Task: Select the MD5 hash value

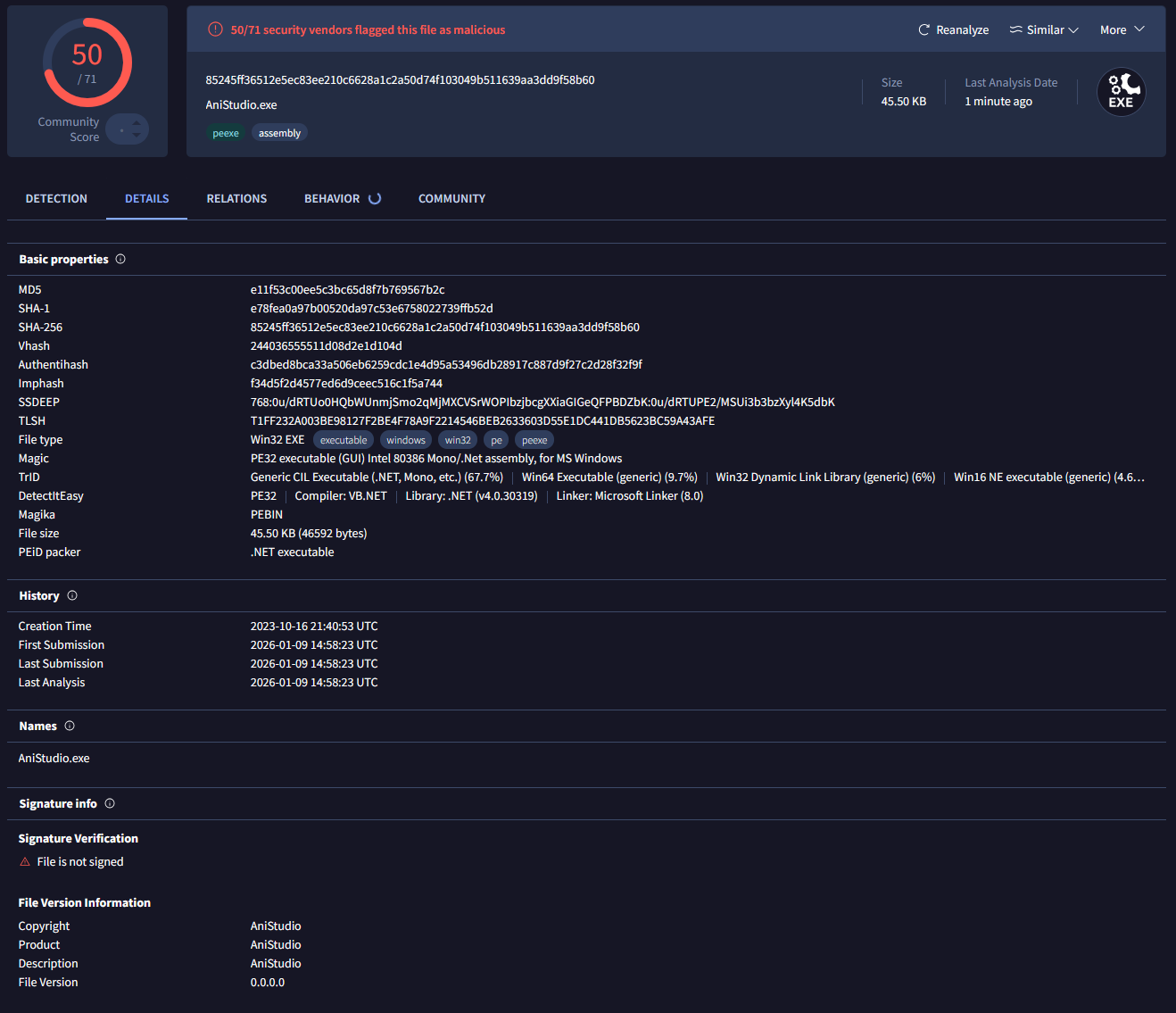Action: (x=347, y=290)
